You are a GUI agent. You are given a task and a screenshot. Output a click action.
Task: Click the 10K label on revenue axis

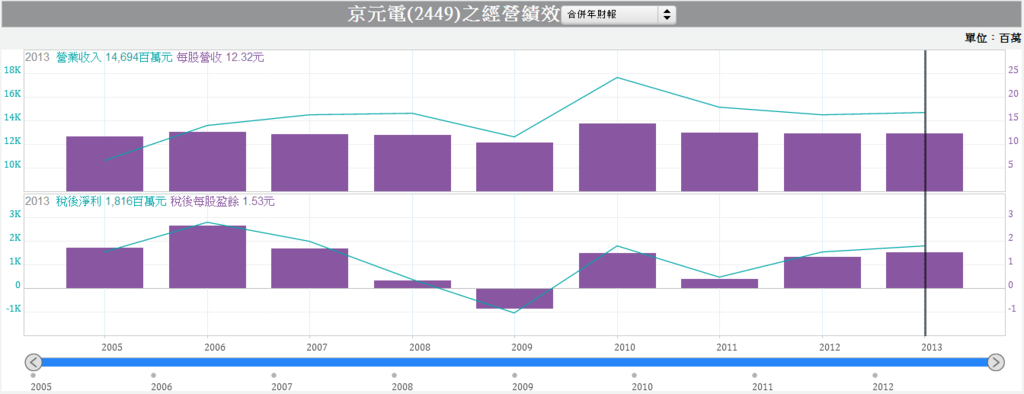point(13,165)
